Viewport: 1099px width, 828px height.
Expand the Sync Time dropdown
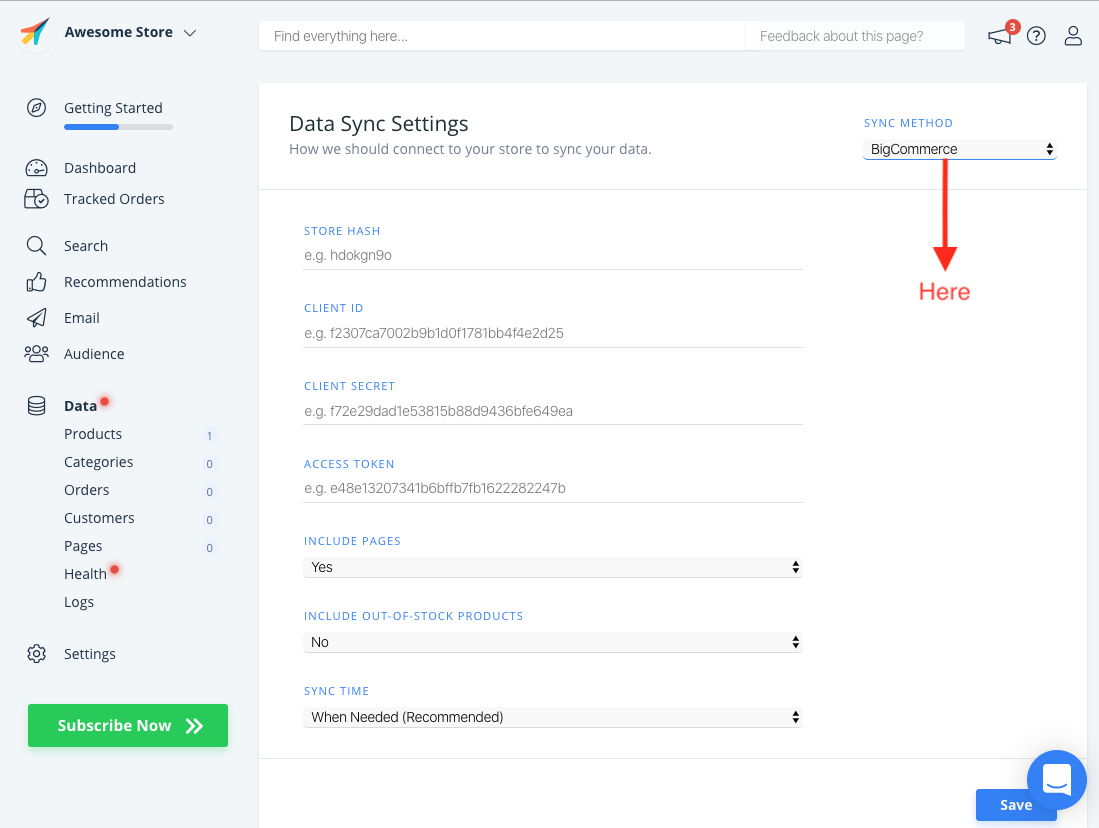coord(552,717)
